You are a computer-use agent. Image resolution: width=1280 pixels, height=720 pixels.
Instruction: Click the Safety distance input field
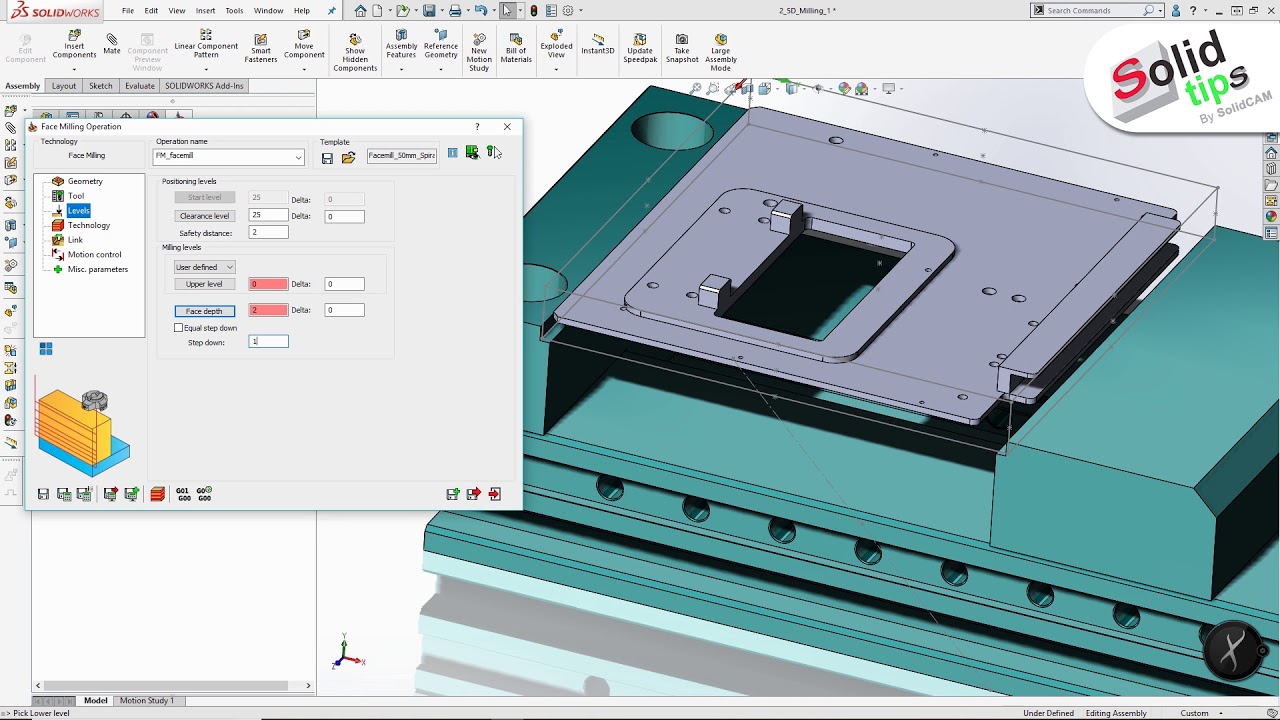(268, 233)
